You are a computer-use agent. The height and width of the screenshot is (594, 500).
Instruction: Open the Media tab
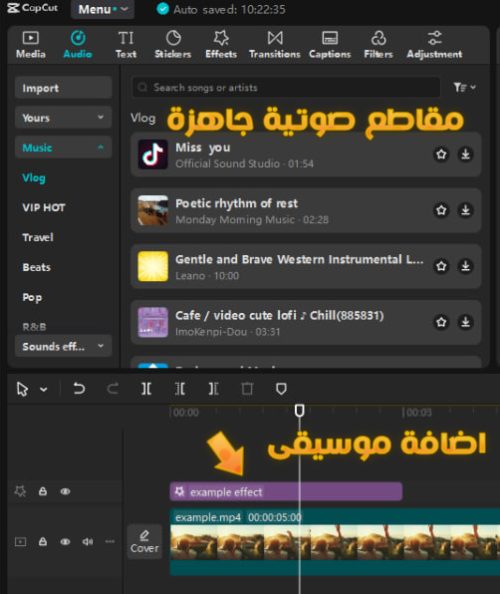[x=31, y=45]
